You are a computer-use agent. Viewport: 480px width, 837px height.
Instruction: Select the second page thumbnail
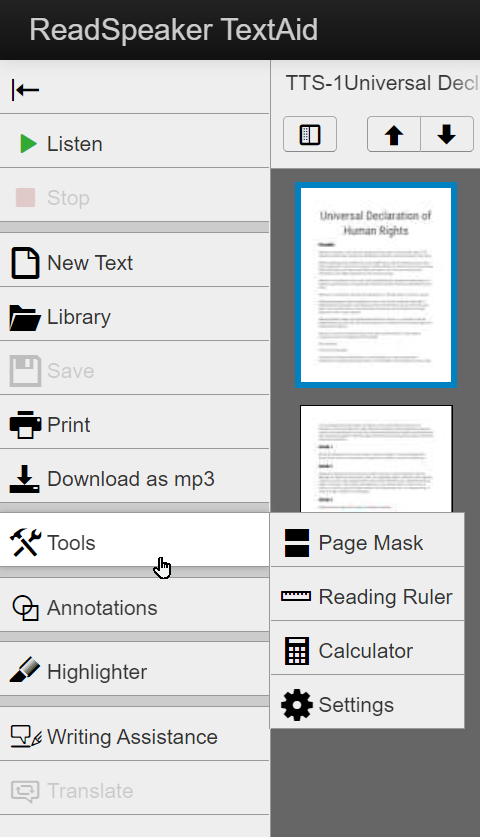pyautogui.click(x=376, y=459)
